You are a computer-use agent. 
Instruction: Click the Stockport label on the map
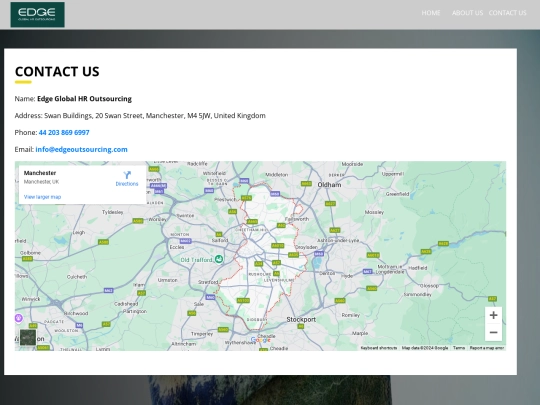(x=301, y=320)
